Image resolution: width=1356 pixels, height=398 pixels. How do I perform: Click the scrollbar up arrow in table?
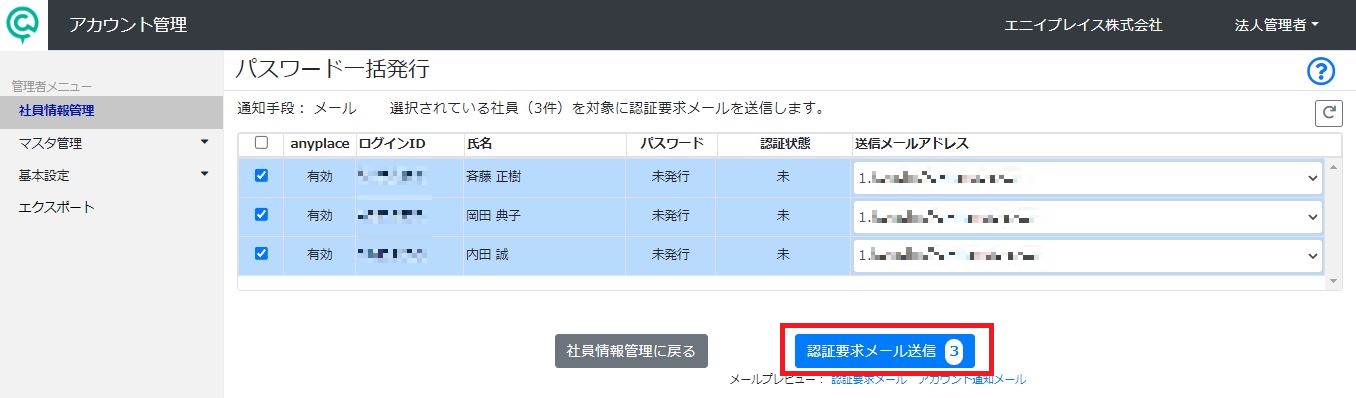(x=1333, y=166)
